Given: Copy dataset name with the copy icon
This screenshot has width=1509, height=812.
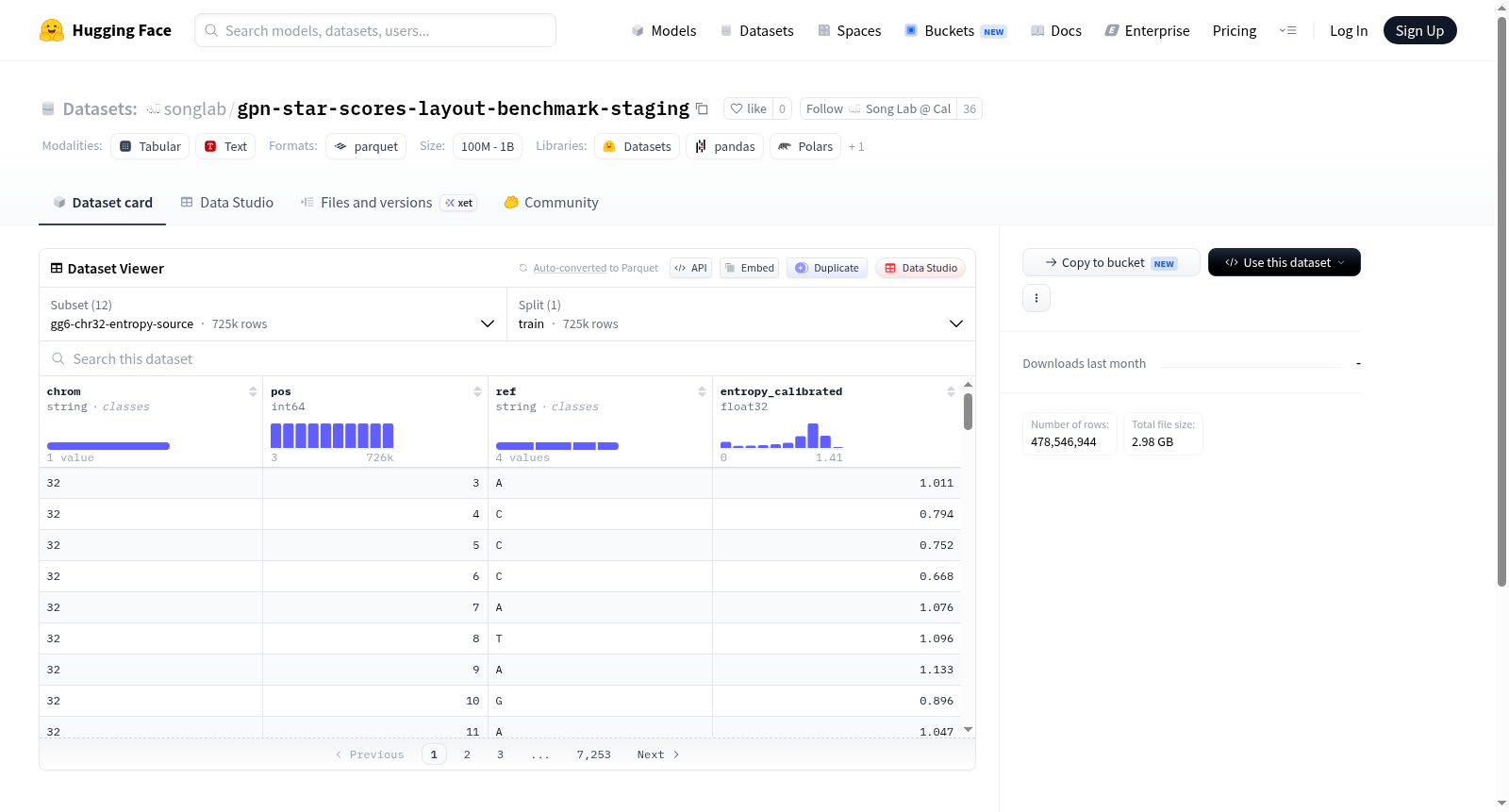Looking at the screenshot, I should point(702,108).
